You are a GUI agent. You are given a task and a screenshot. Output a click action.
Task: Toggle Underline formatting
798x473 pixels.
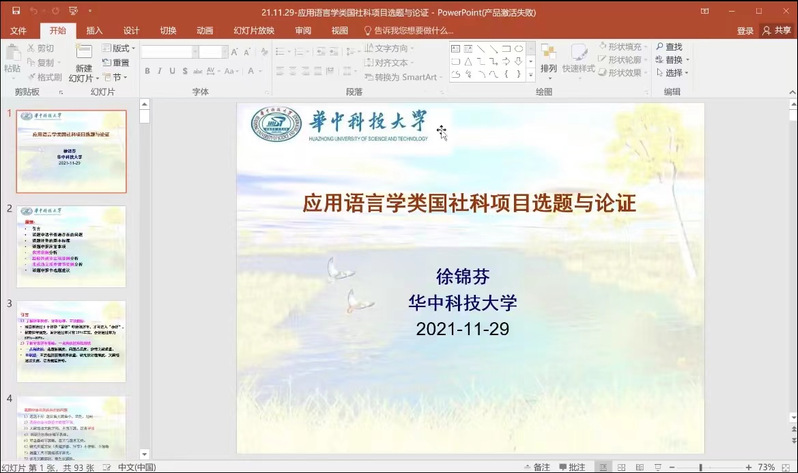tap(172, 71)
